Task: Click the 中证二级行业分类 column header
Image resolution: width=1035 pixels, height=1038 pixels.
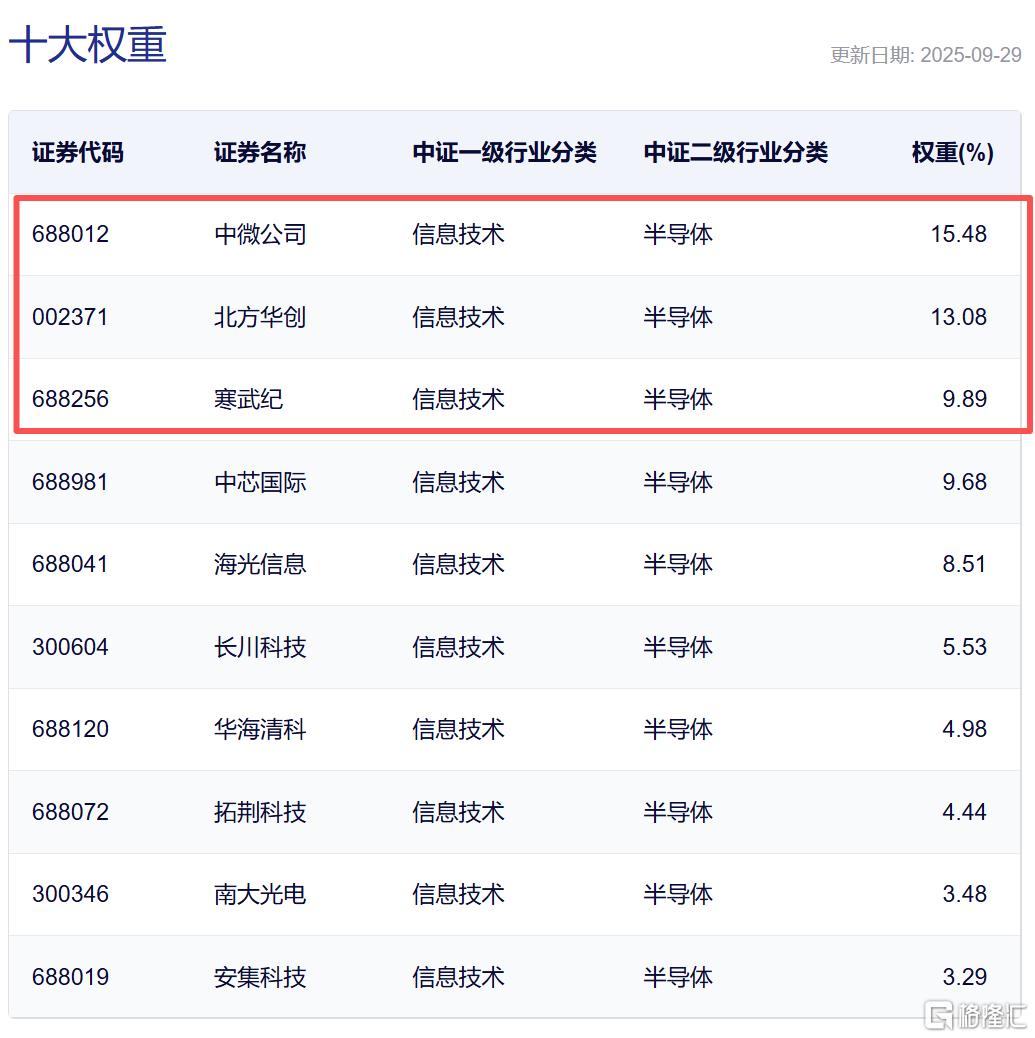Action: pos(736,152)
